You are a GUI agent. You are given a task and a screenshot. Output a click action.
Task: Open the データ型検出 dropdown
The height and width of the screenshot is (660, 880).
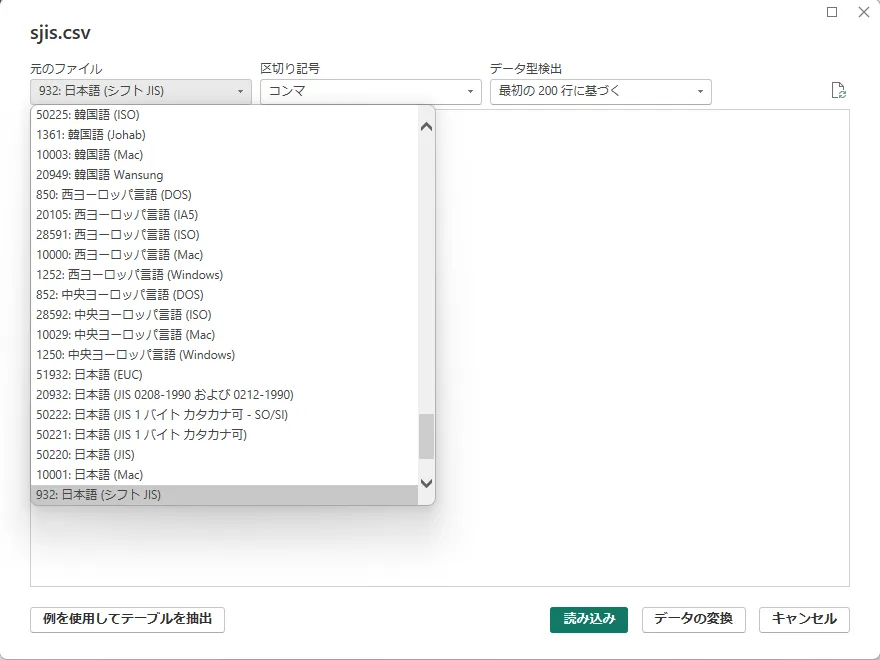[601, 91]
